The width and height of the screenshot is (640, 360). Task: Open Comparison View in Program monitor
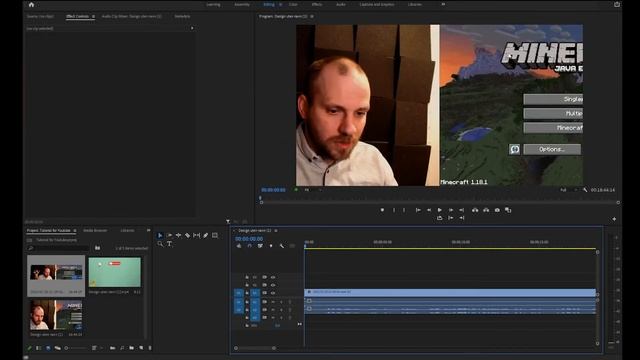coord(508,210)
